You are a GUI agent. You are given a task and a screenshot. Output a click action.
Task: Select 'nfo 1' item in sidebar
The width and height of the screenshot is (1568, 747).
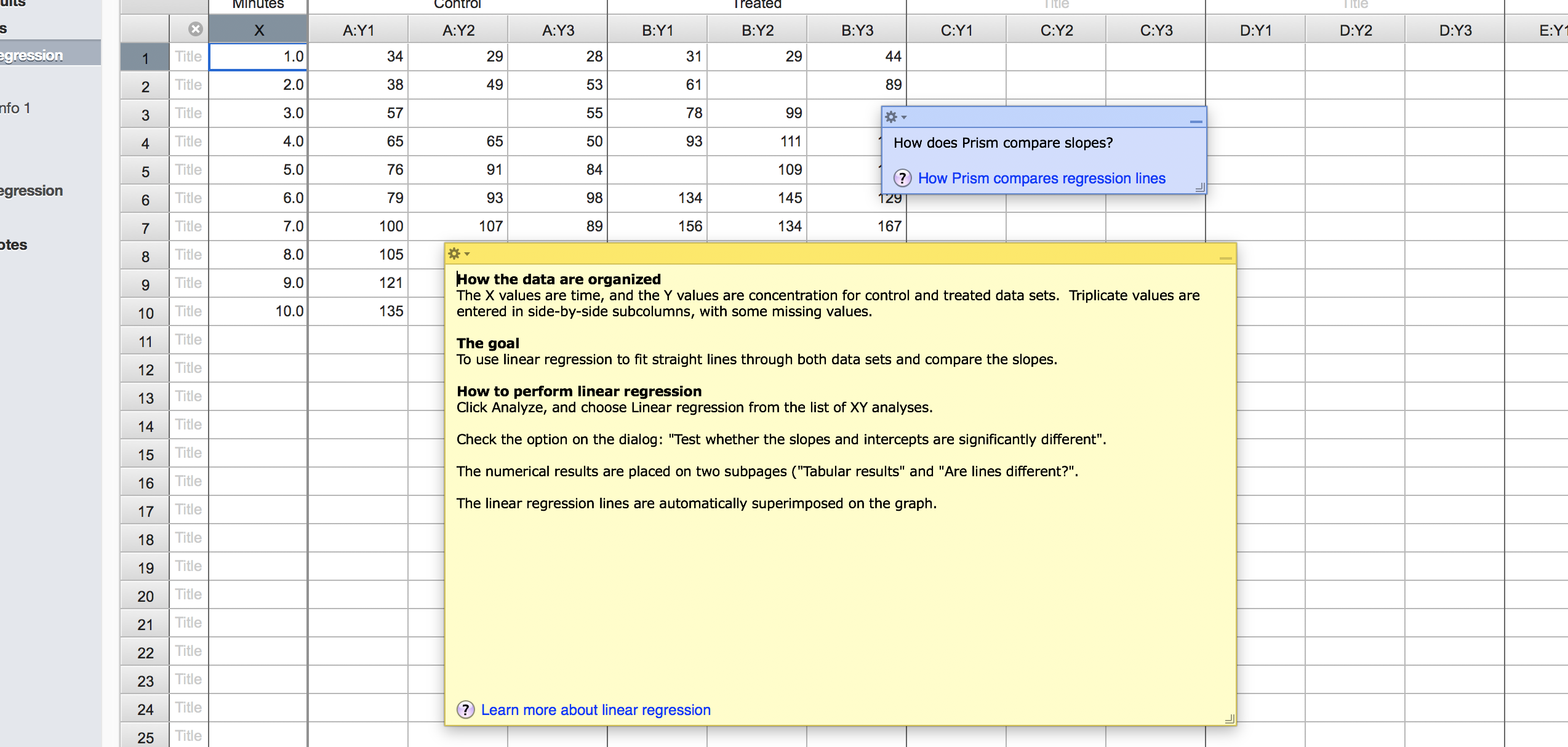pos(15,108)
